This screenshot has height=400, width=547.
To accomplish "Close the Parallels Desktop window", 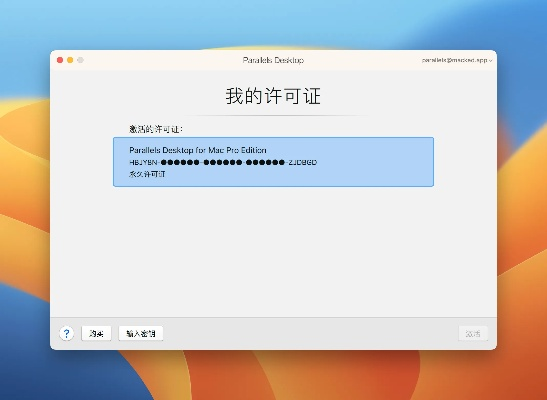I will point(60,60).
